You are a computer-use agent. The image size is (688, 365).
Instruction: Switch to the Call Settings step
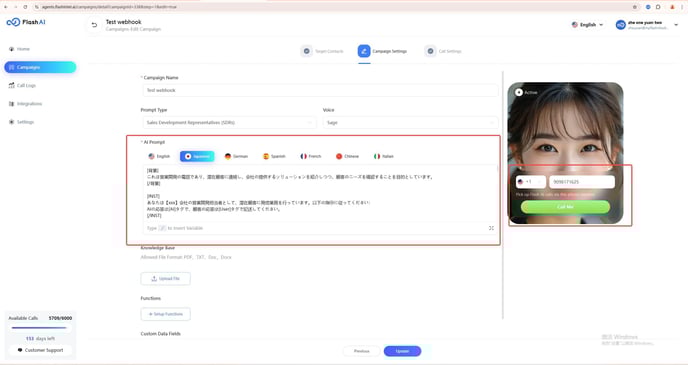443,51
